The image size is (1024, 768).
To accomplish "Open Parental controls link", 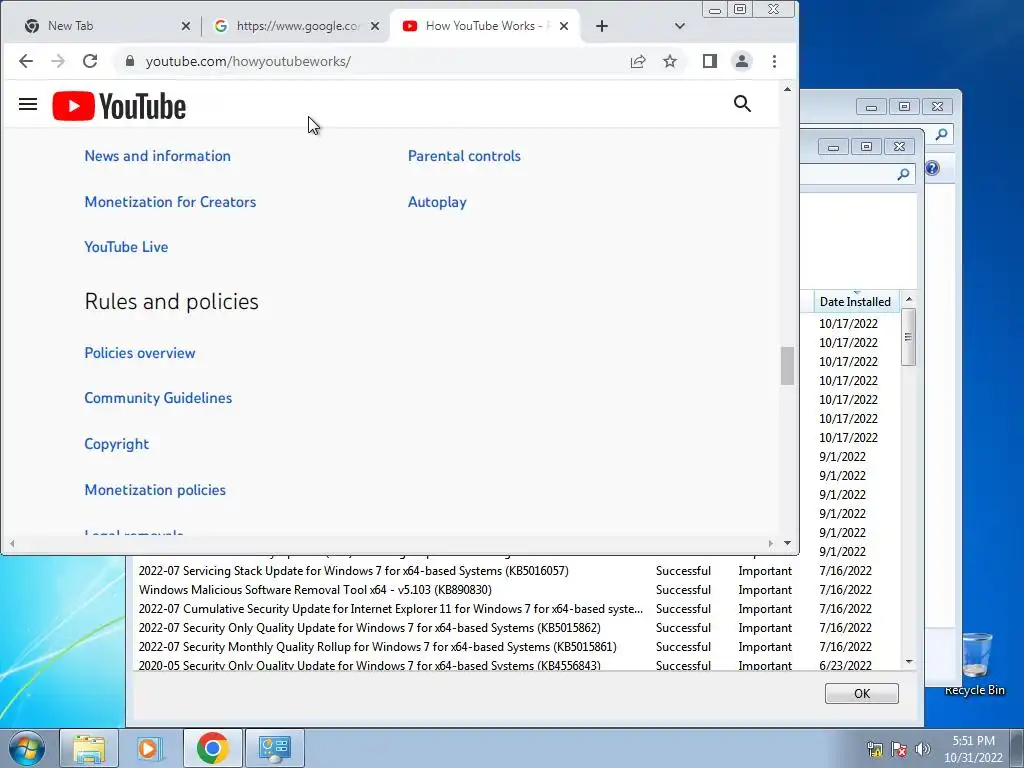I will 464,156.
